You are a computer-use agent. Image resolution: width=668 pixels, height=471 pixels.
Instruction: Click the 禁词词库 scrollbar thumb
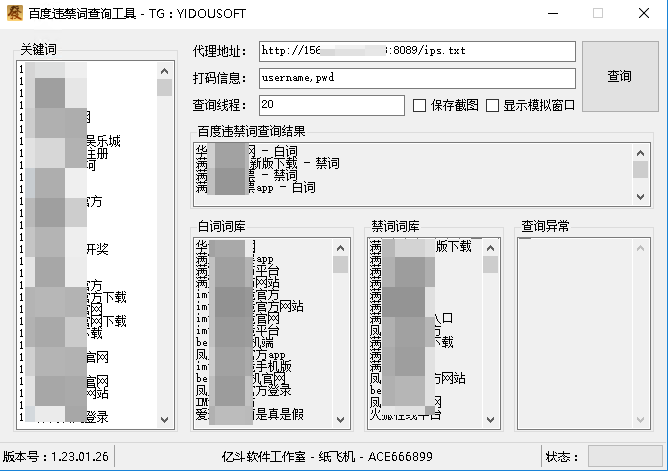pyautogui.click(x=490, y=264)
